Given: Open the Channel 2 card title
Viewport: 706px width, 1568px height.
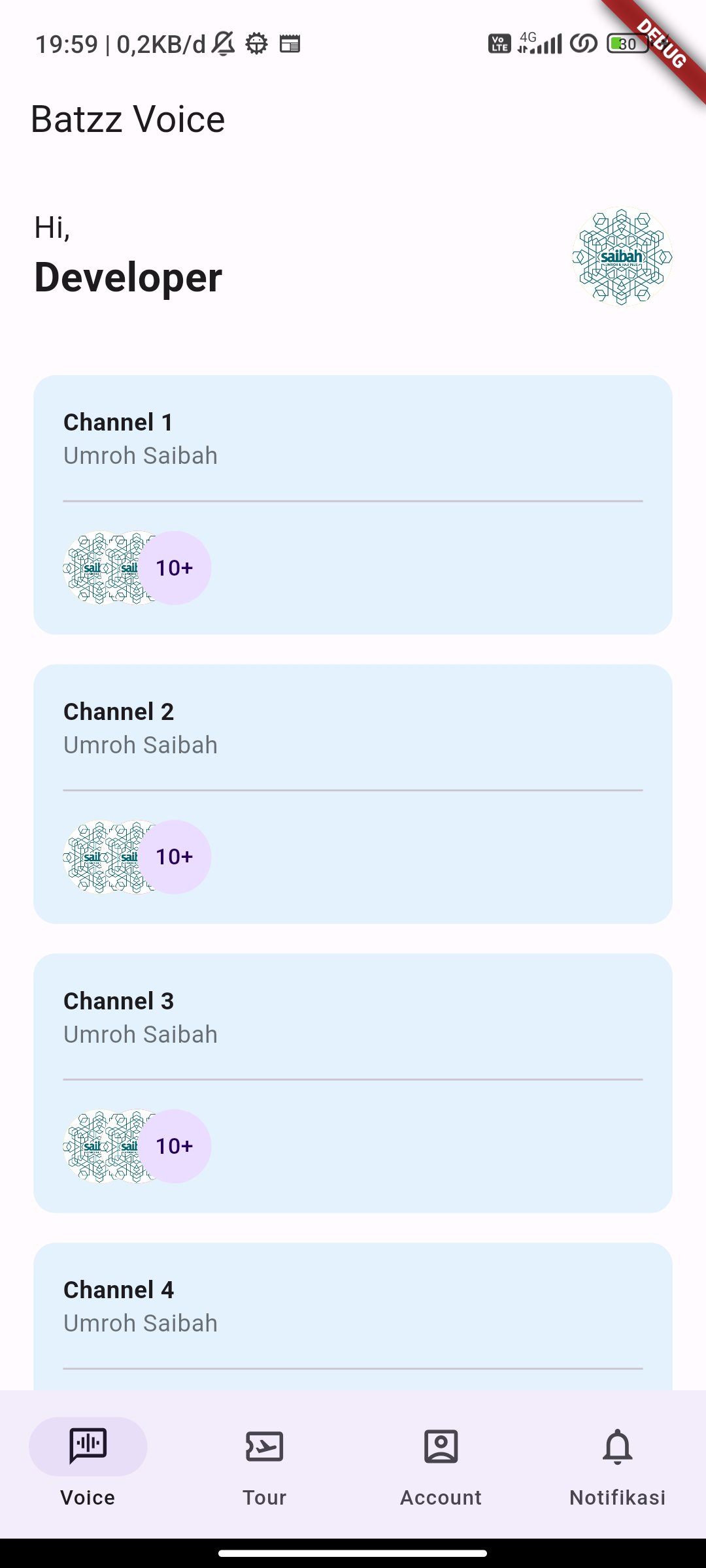Looking at the screenshot, I should [x=118, y=712].
